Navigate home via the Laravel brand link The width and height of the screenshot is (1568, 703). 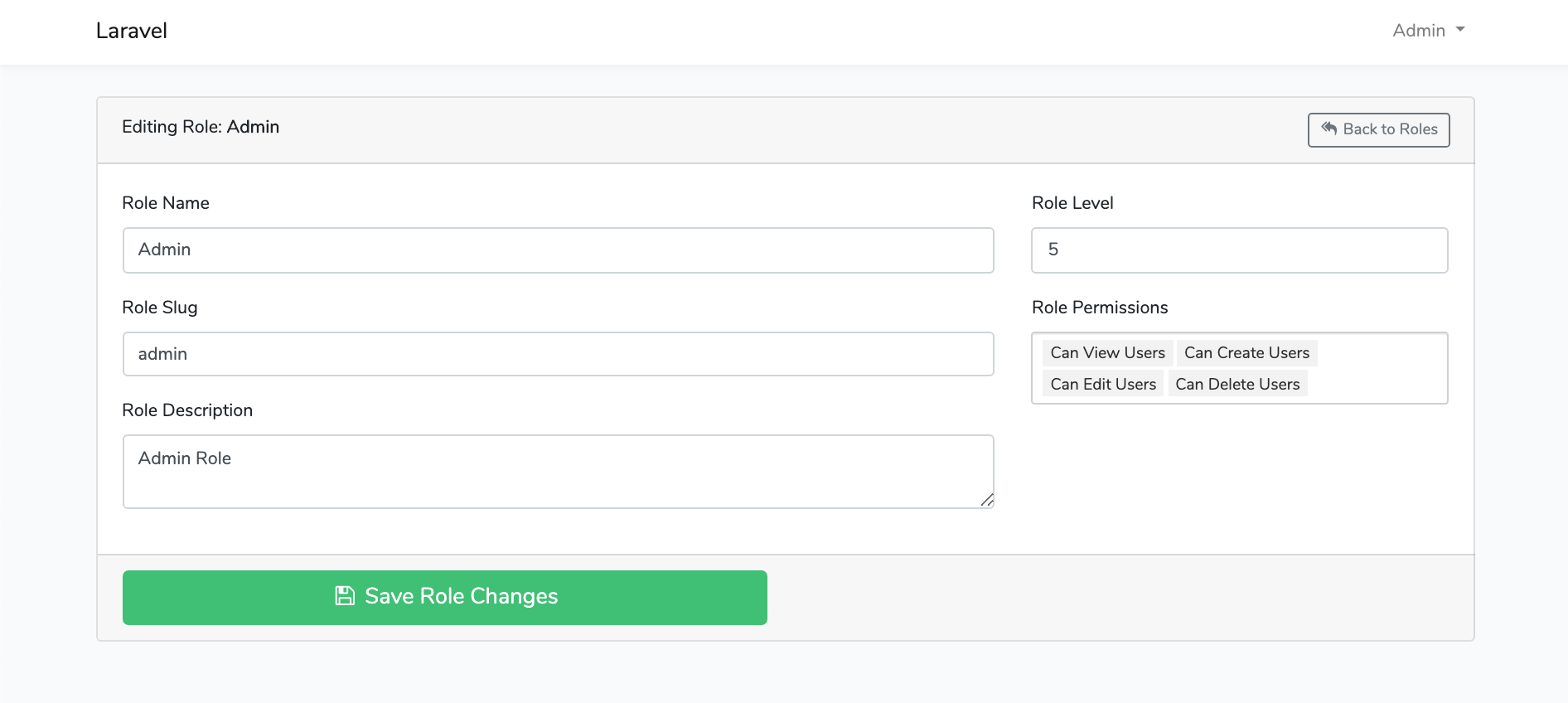(131, 31)
